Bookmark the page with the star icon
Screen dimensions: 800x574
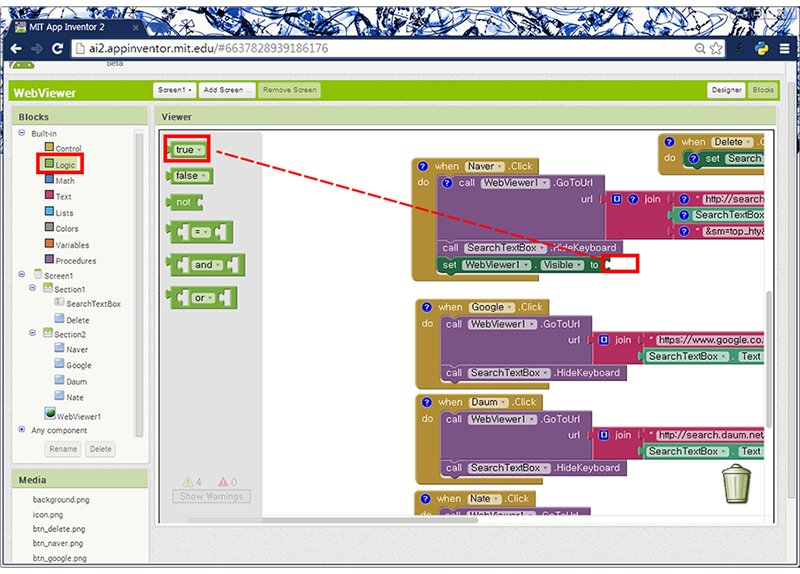[716, 48]
